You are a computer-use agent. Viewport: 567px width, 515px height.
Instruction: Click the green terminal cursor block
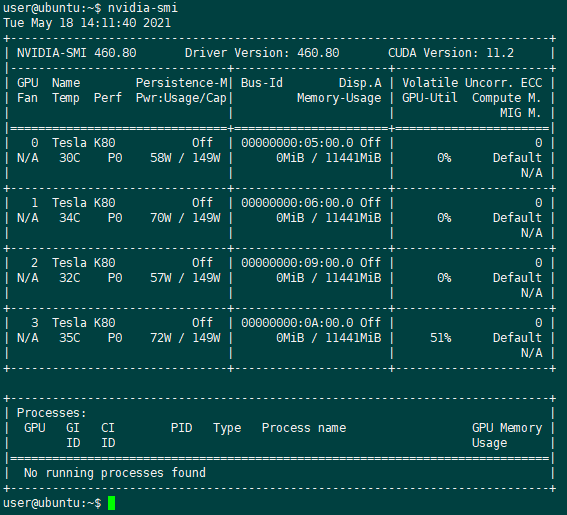(111, 503)
